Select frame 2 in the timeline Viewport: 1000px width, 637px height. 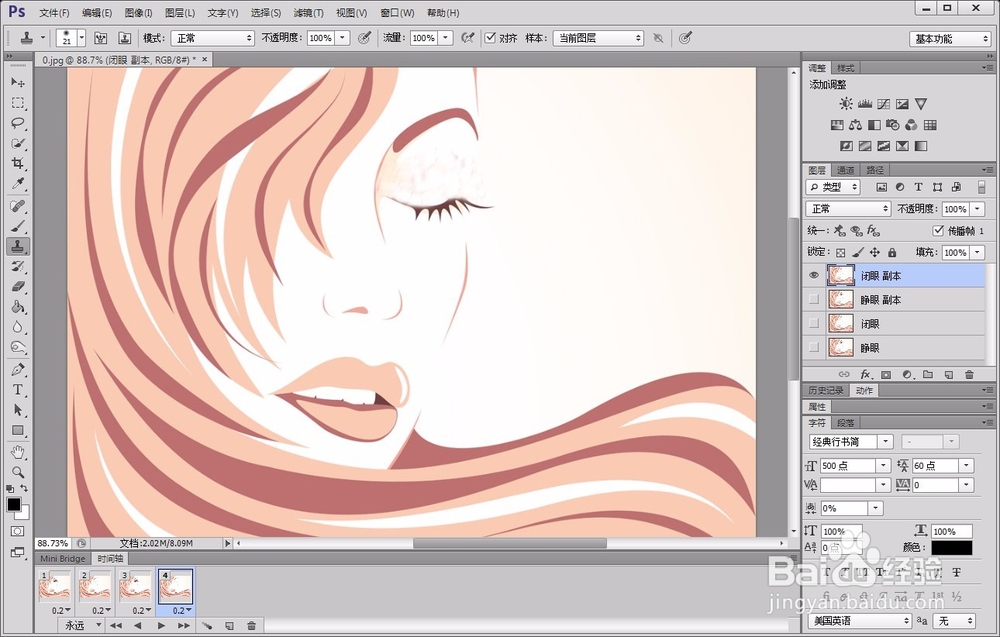(94, 587)
